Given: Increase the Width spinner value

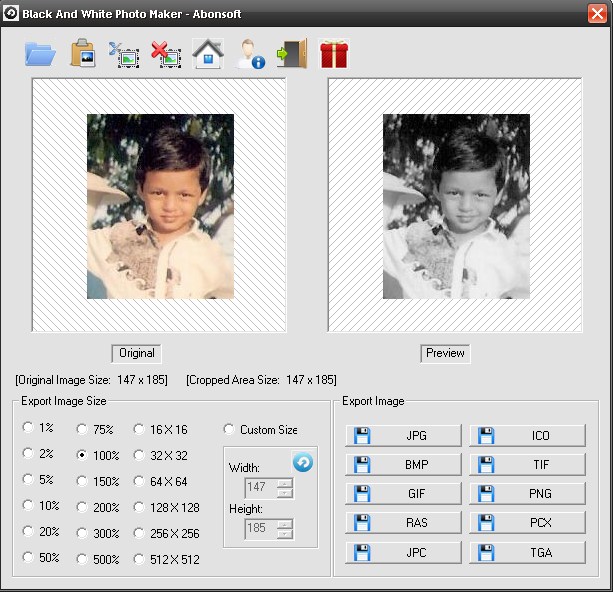Looking at the screenshot, I should point(285,483).
